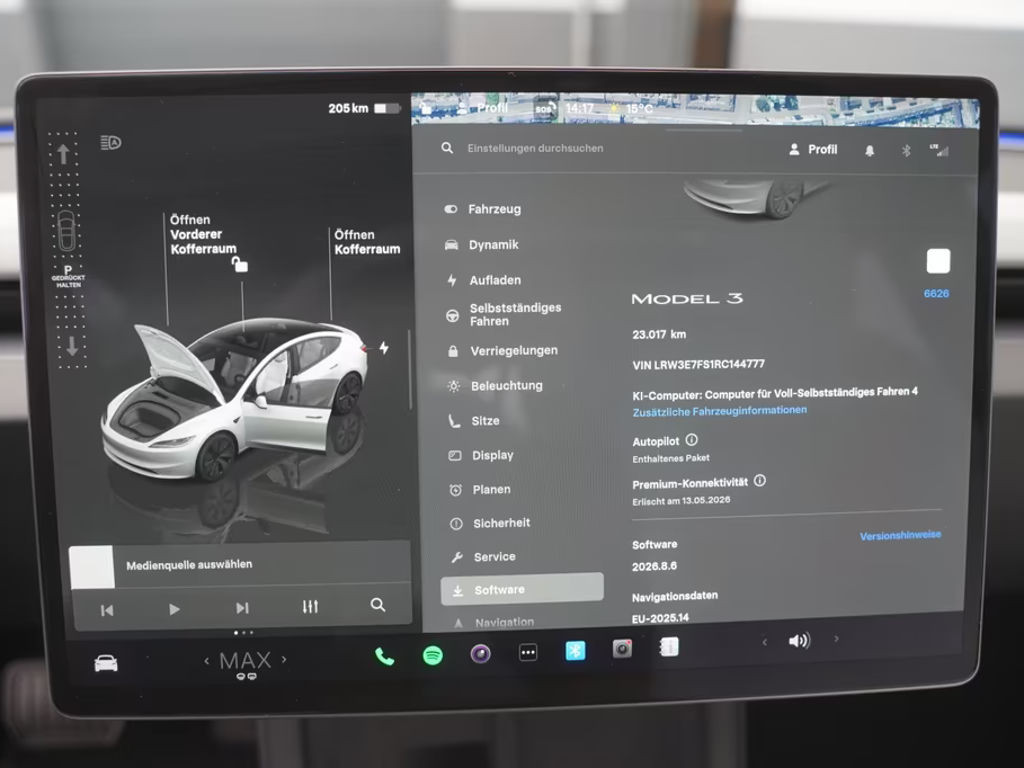Open the white manual notebook app
Screen dimensions: 1024x768
click(x=669, y=647)
